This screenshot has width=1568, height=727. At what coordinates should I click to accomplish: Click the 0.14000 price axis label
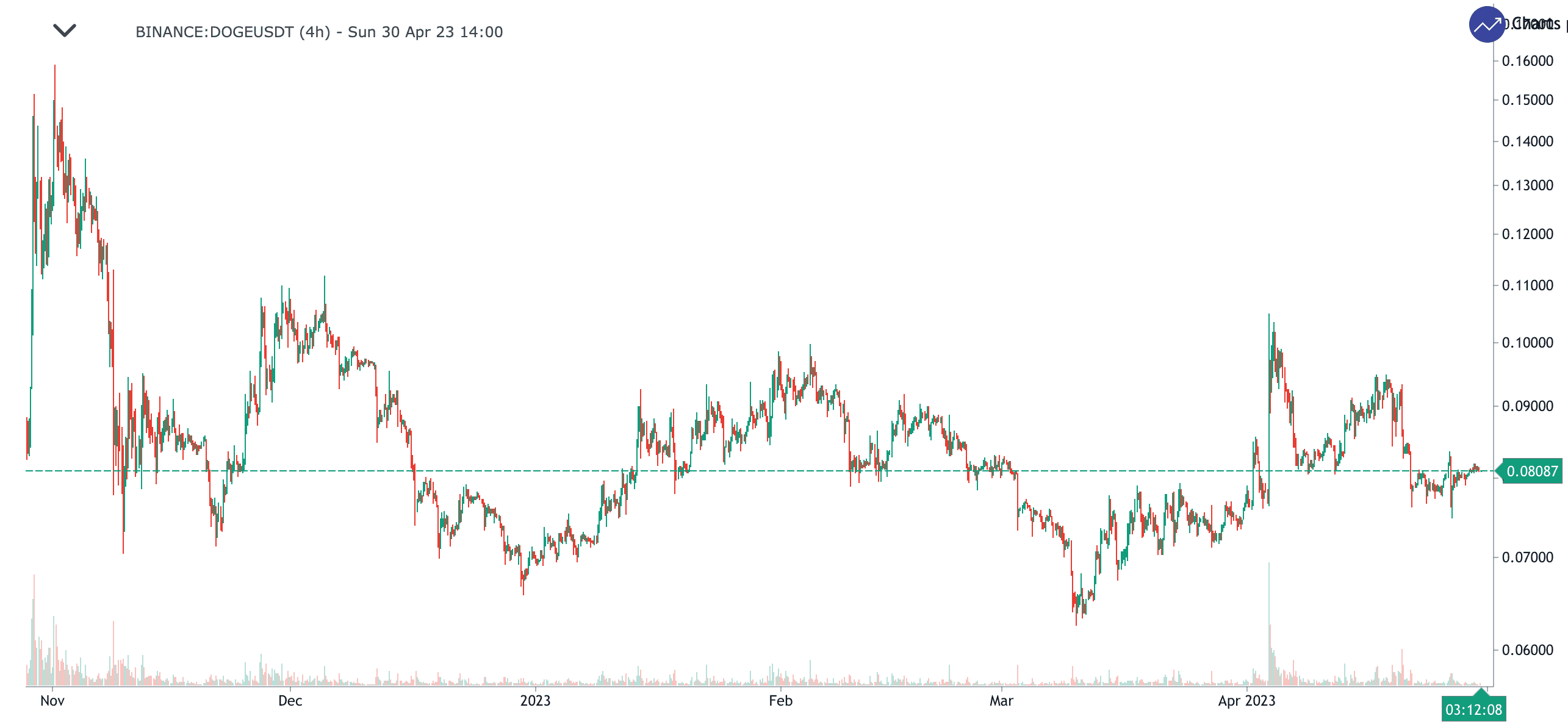point(1528,141)
